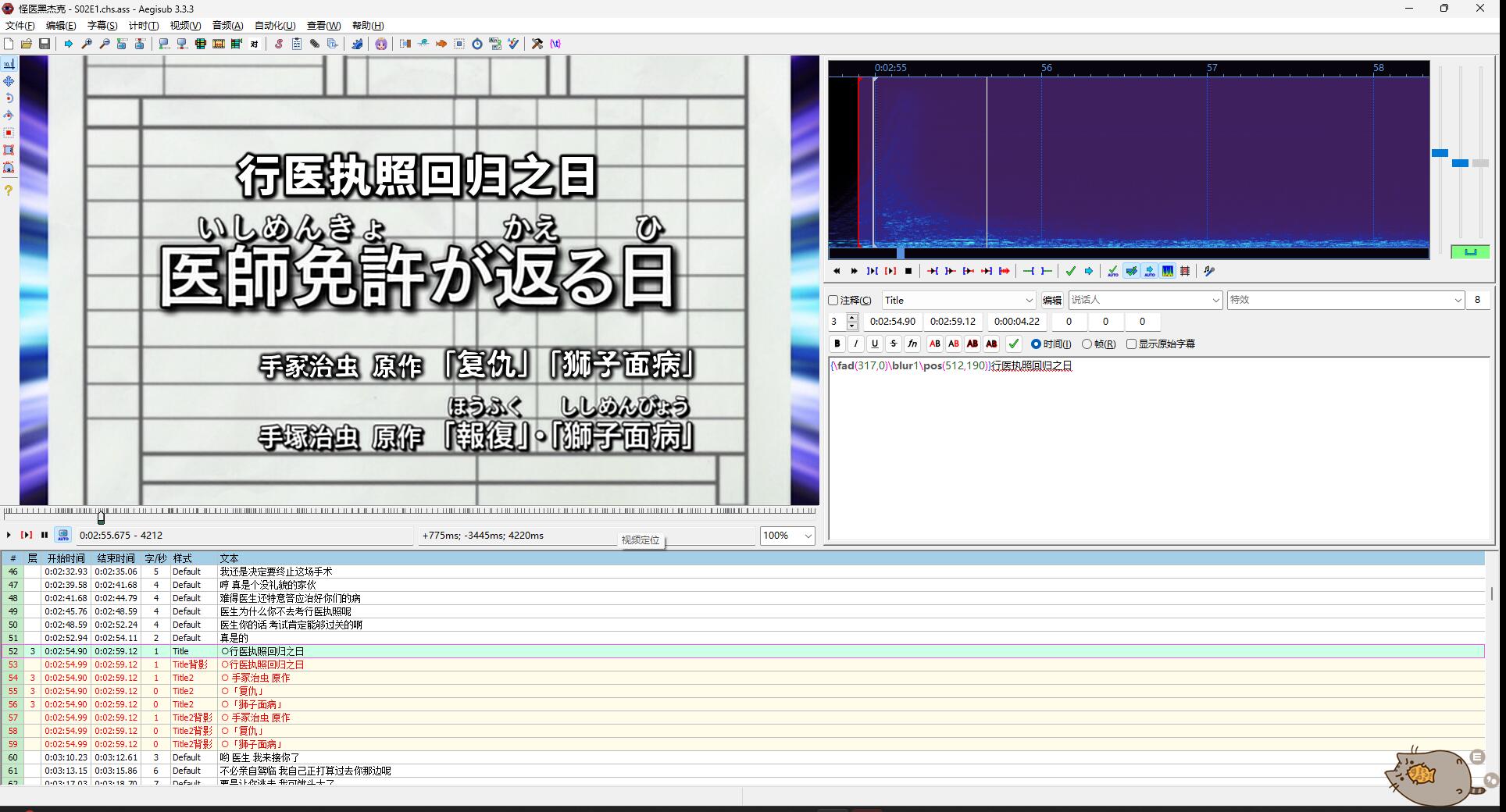Toggle auto-commit changes icon

pyautogui.click(x=1113, y=271)
